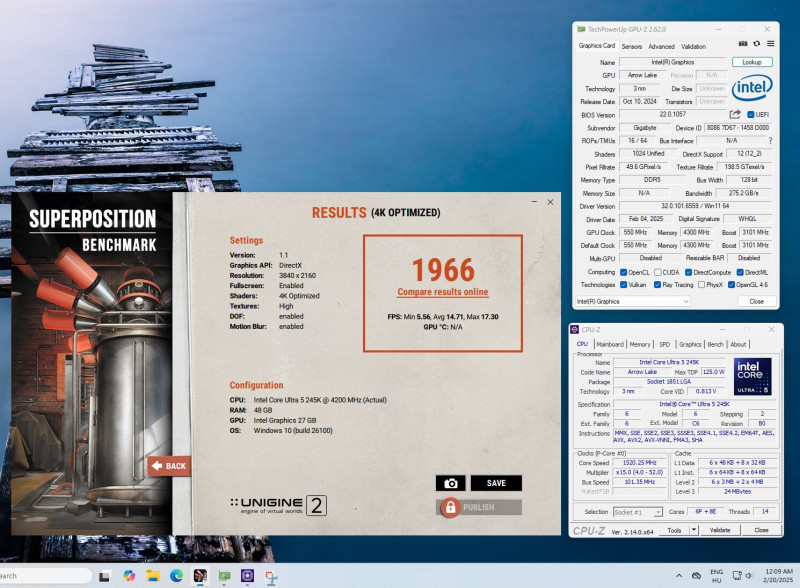Click the CPU-Z taskbar icon

247,576
